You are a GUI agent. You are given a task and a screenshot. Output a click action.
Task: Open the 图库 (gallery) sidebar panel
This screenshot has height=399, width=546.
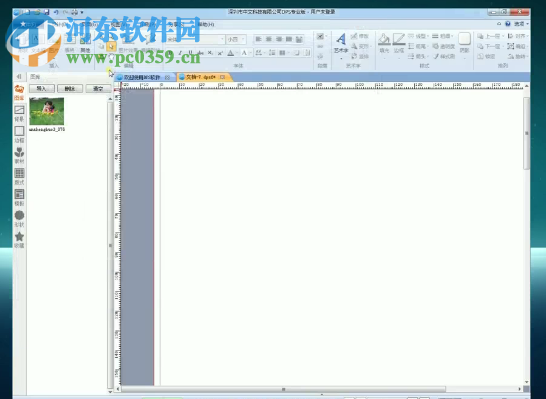19,92
